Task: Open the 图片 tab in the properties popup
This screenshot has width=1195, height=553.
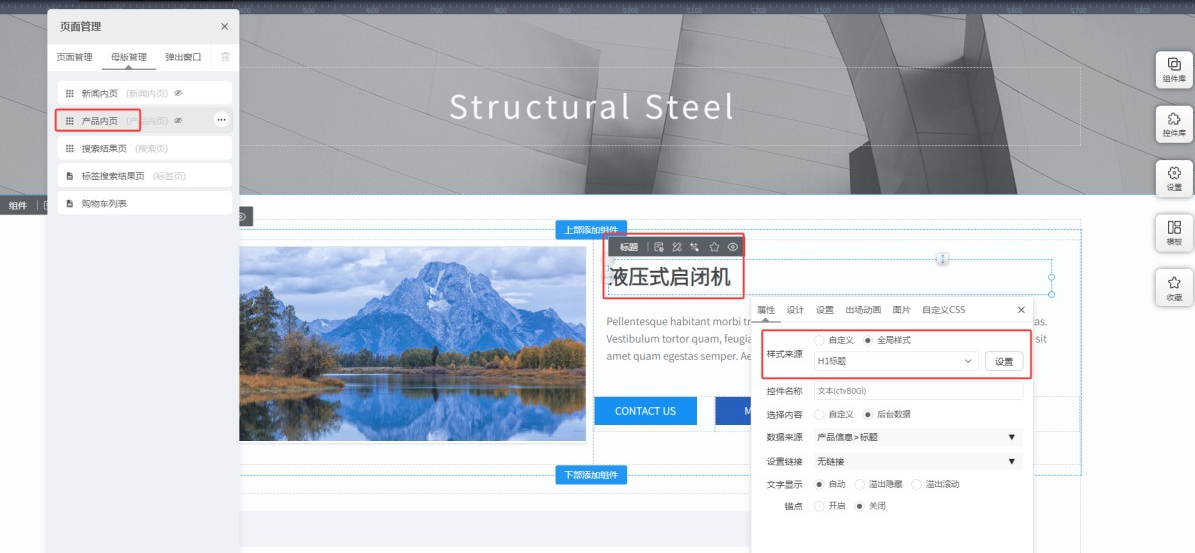Action: click(x=902, y=310)
